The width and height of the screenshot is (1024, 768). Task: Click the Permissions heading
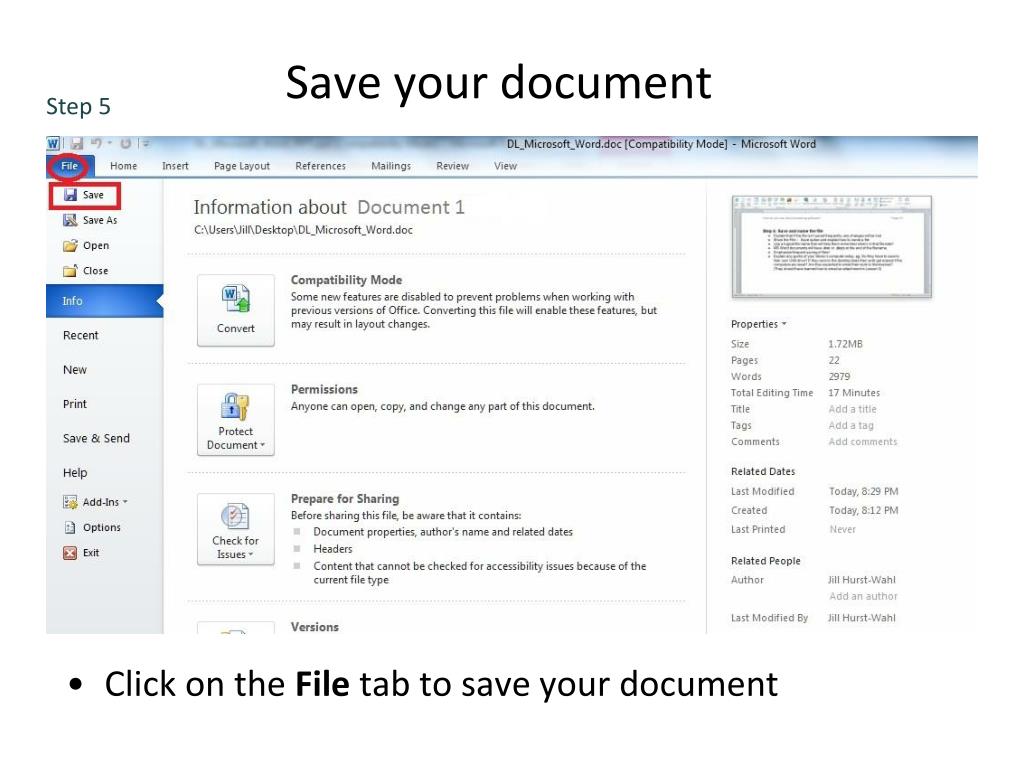(x=324, y=389)
